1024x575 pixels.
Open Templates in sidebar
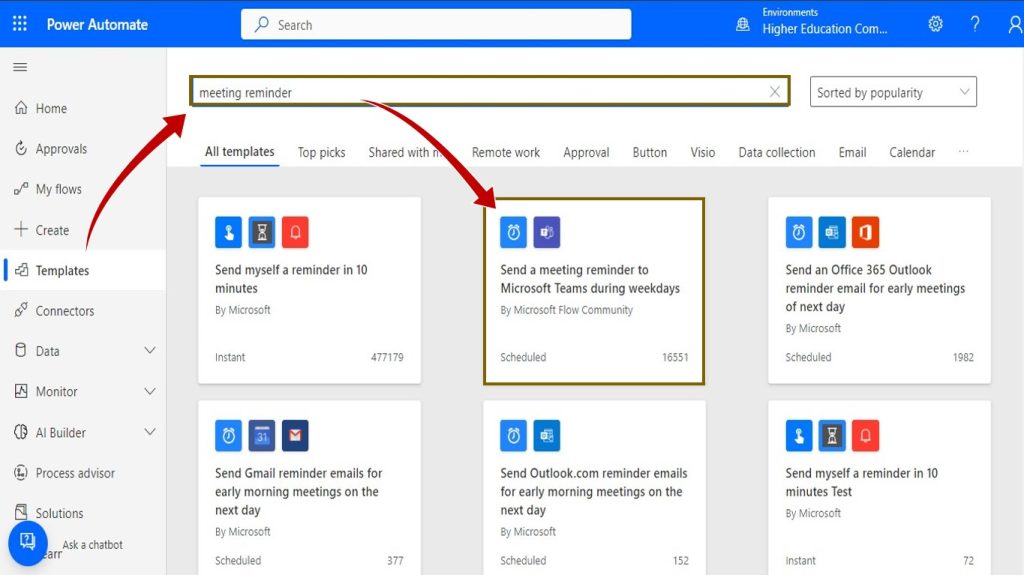pyautogui.click(x=83, y=270)
